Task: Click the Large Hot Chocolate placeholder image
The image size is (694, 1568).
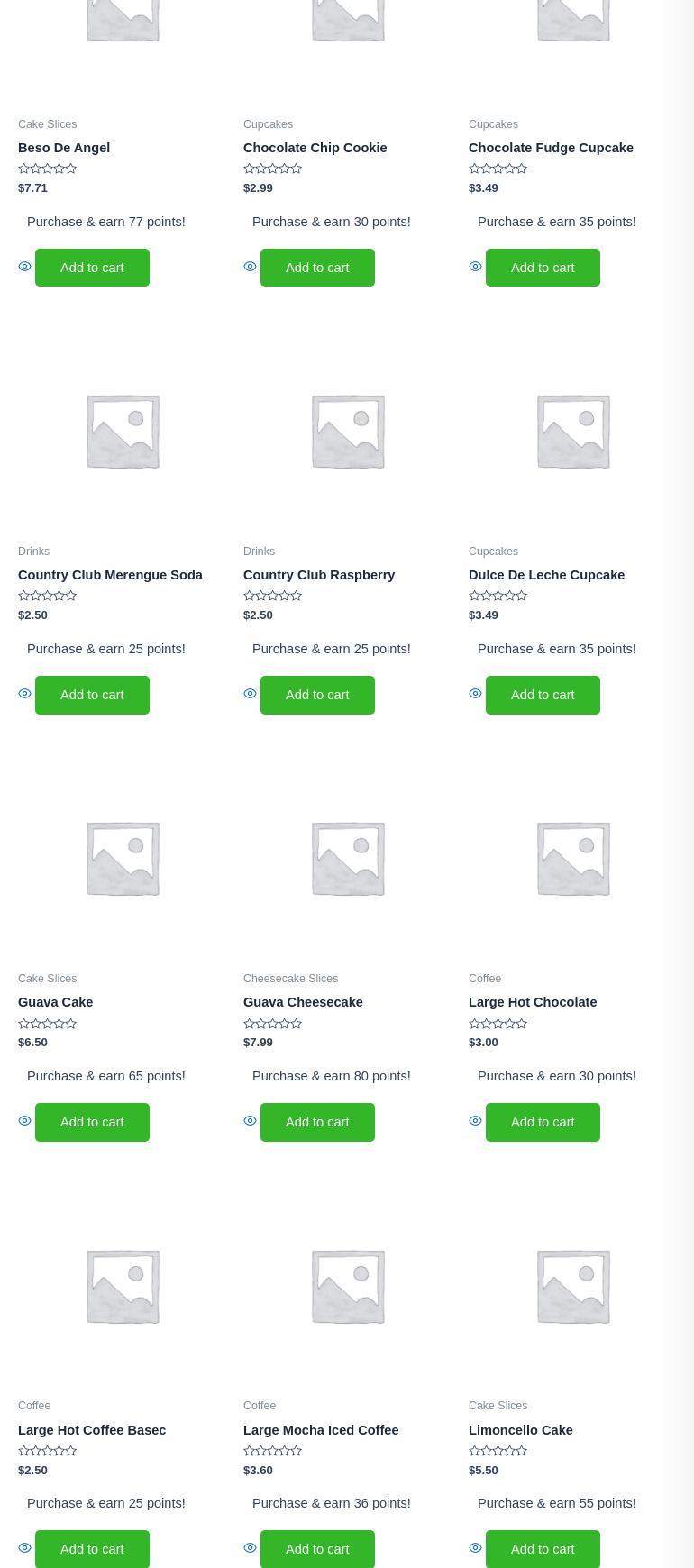Action: (x=572, y=858)
